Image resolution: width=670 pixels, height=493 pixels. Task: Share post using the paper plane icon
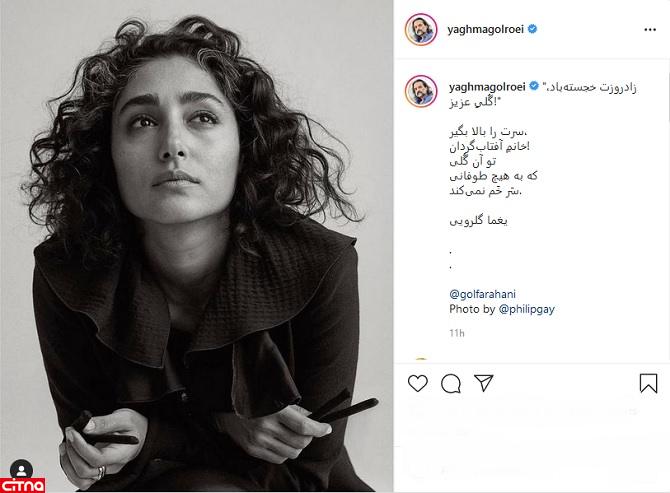tap(484, 383)
